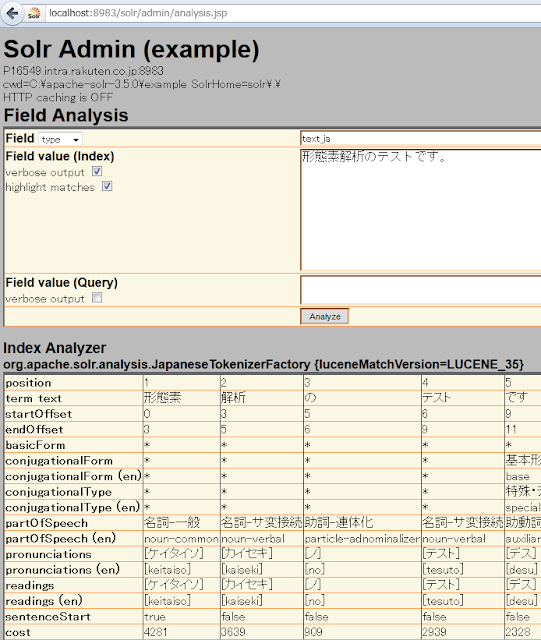This screenshot has height=640, width=541.
Task: Click the noun-common part of speech cell
Action: coord(181,539)
